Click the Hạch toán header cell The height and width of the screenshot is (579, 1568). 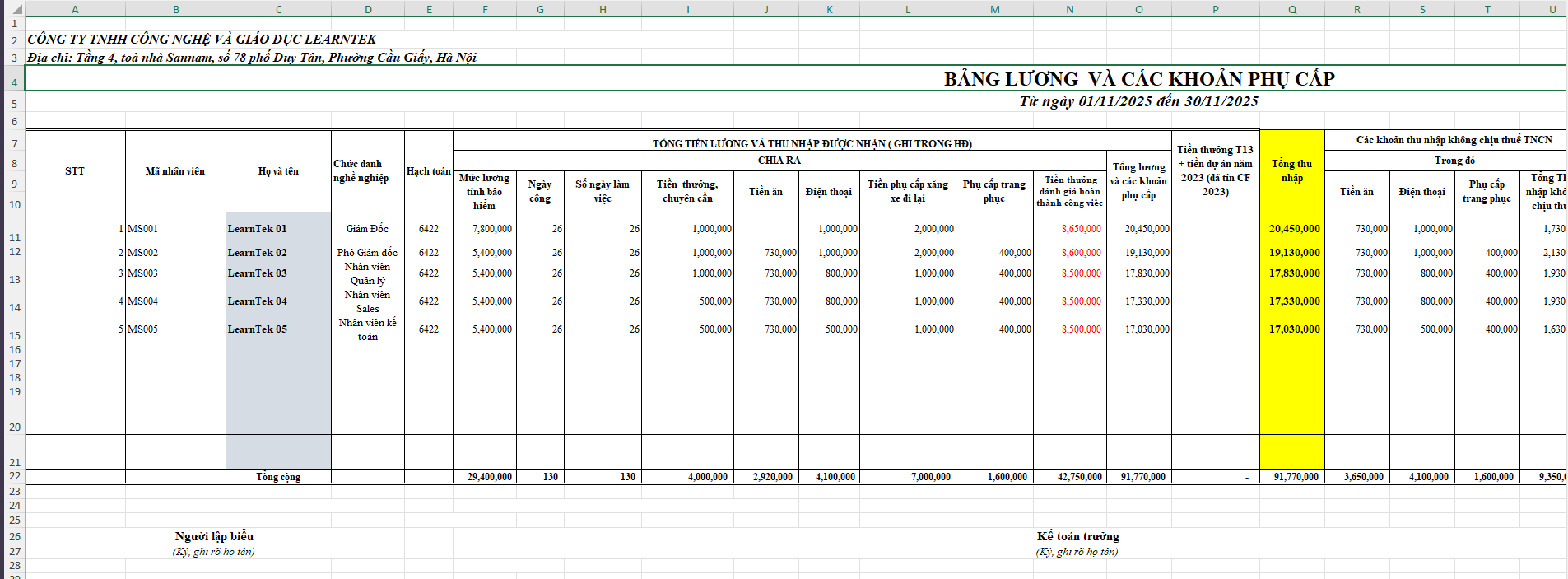[x=428, y=171]
